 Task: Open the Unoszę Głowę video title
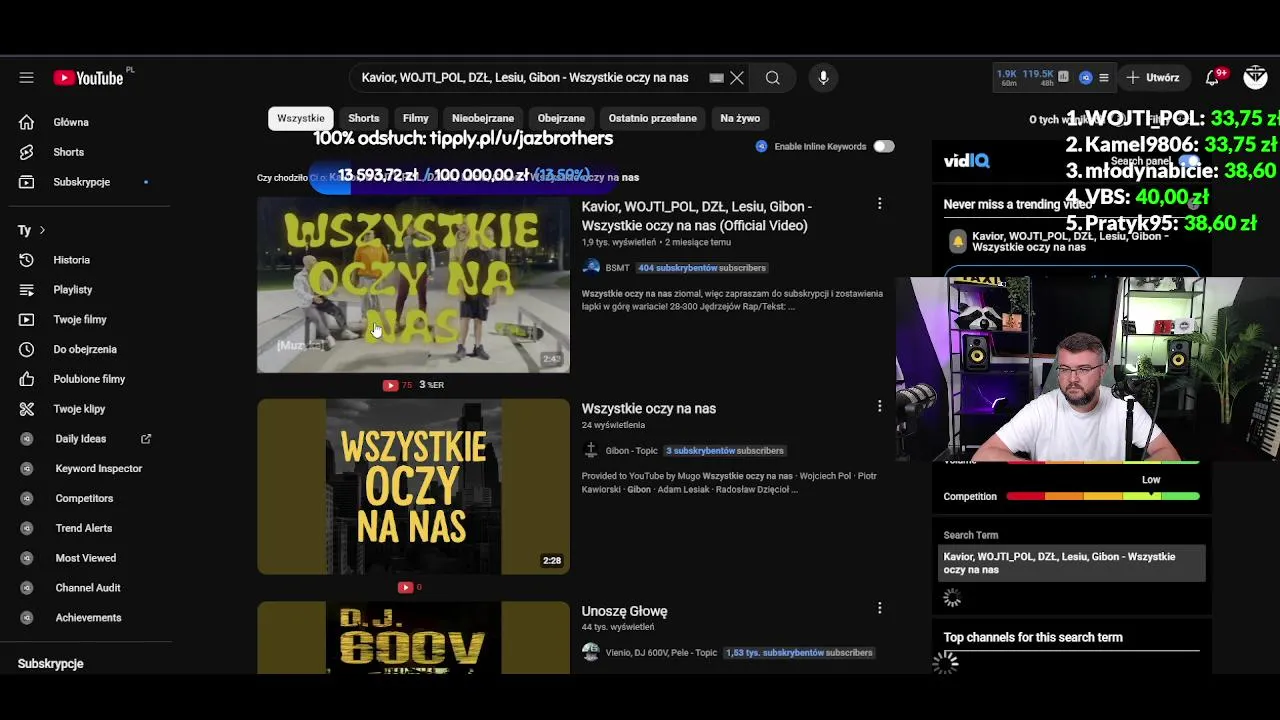click(624, 611)
